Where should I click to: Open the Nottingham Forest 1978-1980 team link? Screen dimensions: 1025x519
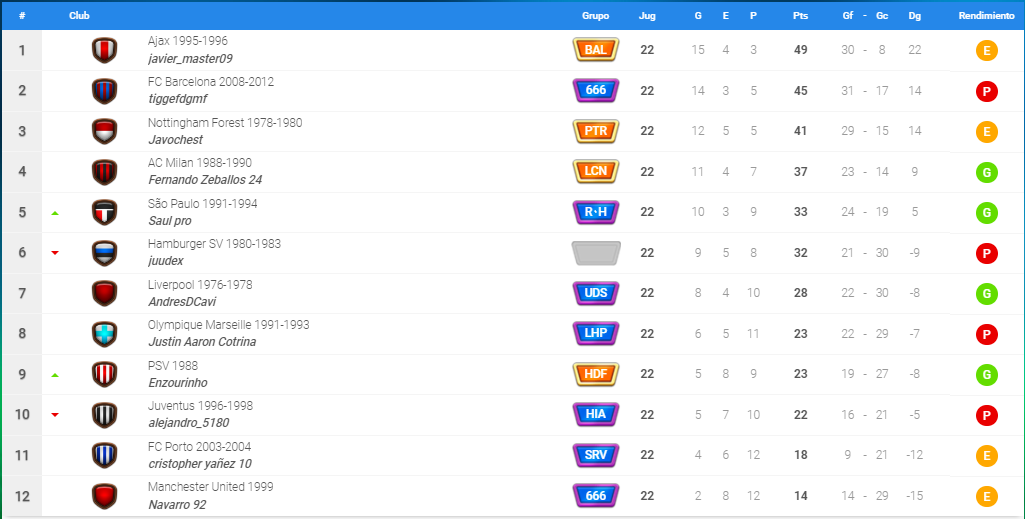[225, 122]
